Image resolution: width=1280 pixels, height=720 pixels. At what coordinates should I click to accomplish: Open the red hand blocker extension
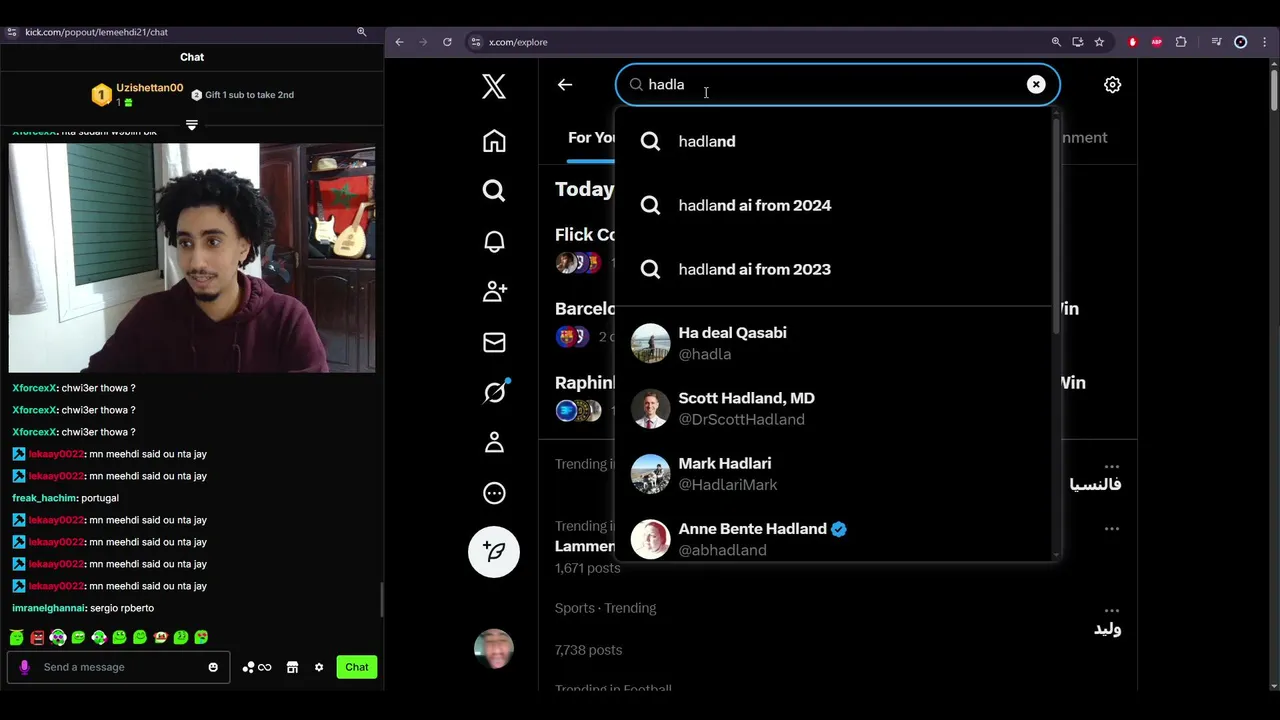(x=1132, y=42)
